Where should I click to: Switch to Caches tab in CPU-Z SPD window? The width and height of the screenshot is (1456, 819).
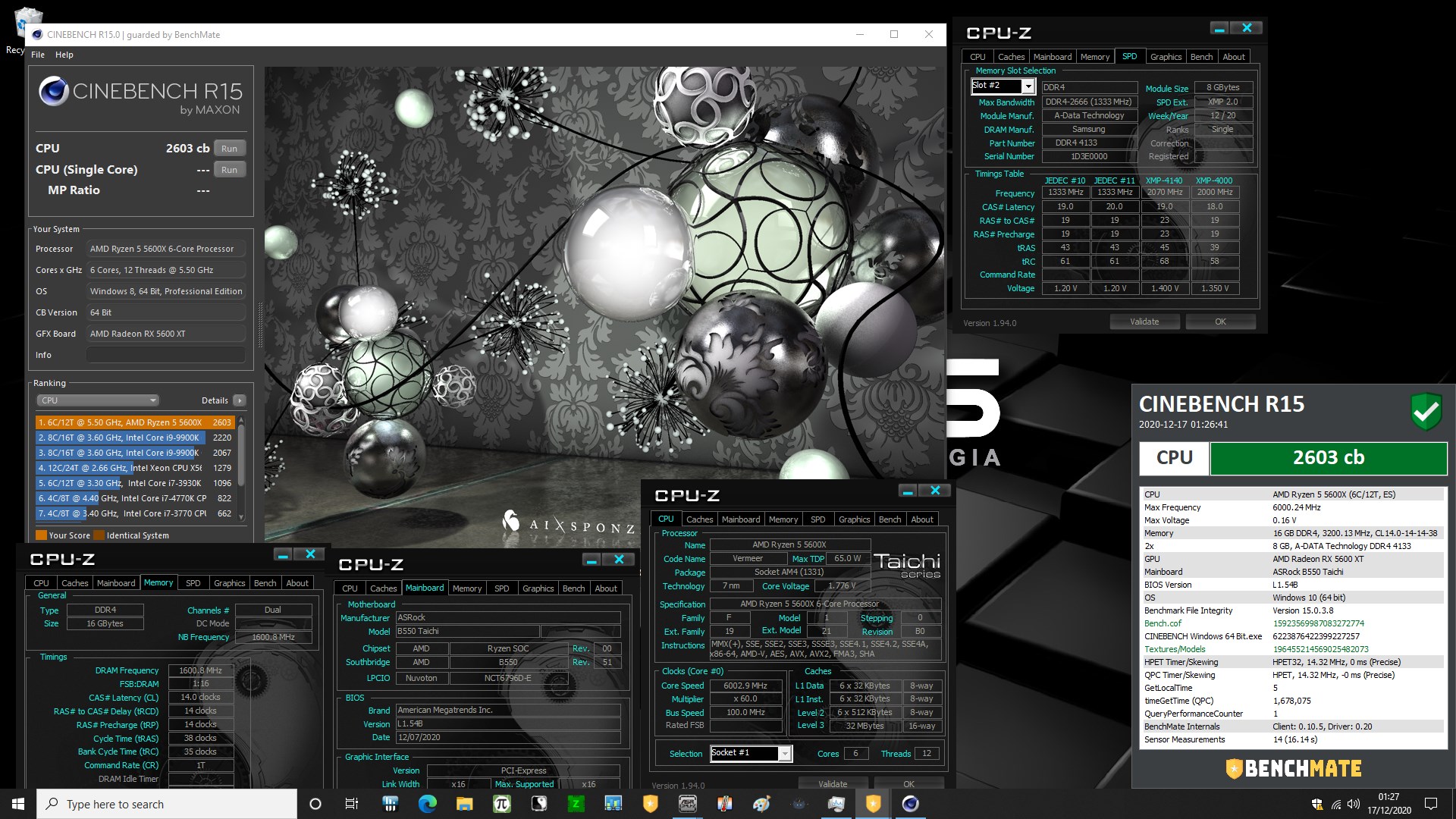click(x=1011, y=57)
